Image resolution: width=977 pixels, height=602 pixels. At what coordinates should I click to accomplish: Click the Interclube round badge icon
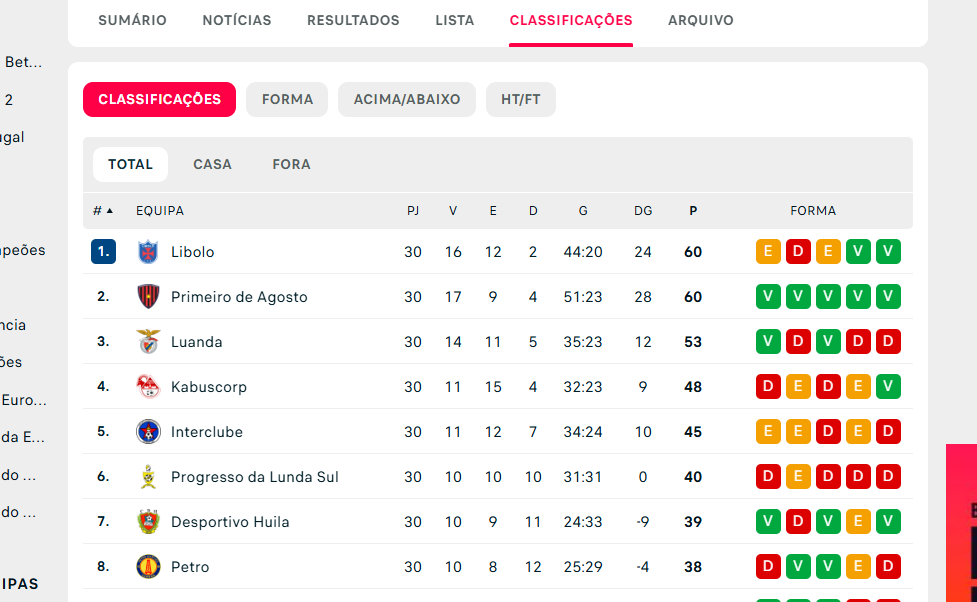[x=148, y=432]
